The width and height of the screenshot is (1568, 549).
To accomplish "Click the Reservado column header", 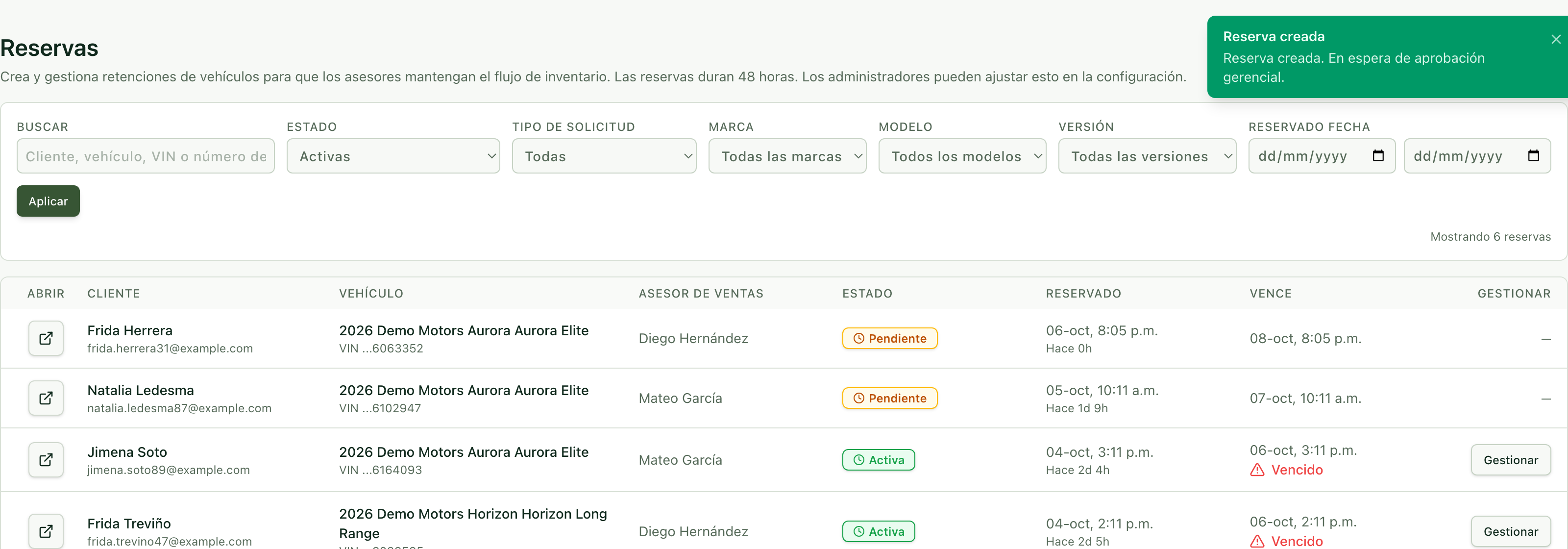I will click(1083, 293).
